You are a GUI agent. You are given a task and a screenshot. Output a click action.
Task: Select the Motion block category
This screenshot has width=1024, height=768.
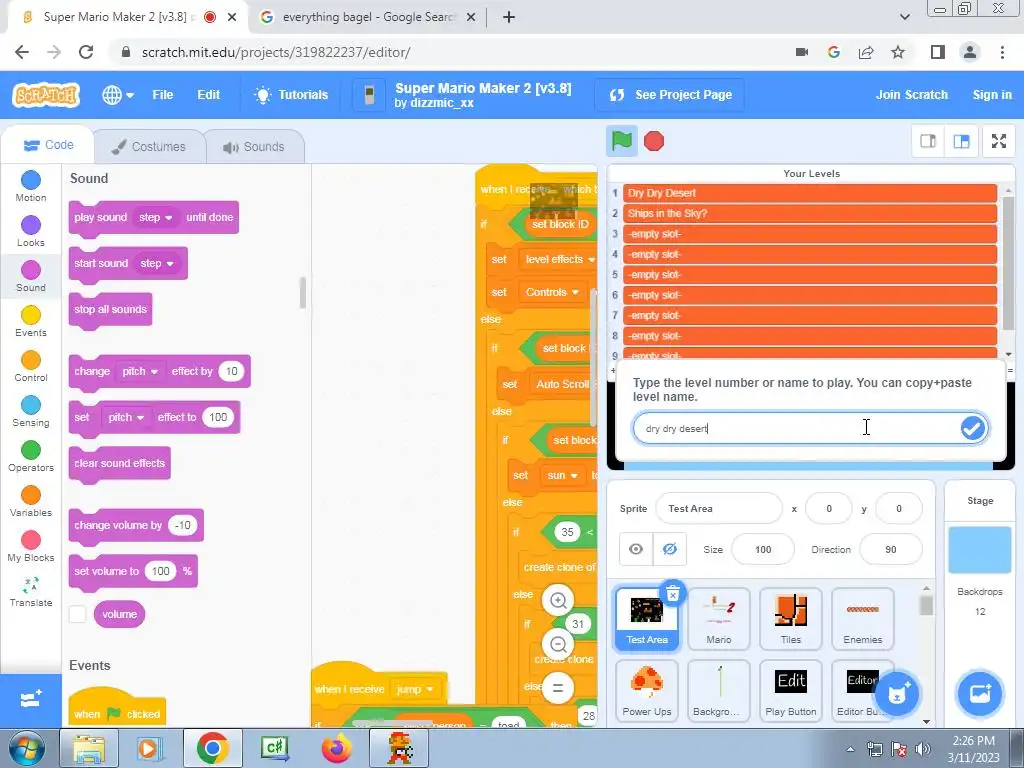[31, 186]
